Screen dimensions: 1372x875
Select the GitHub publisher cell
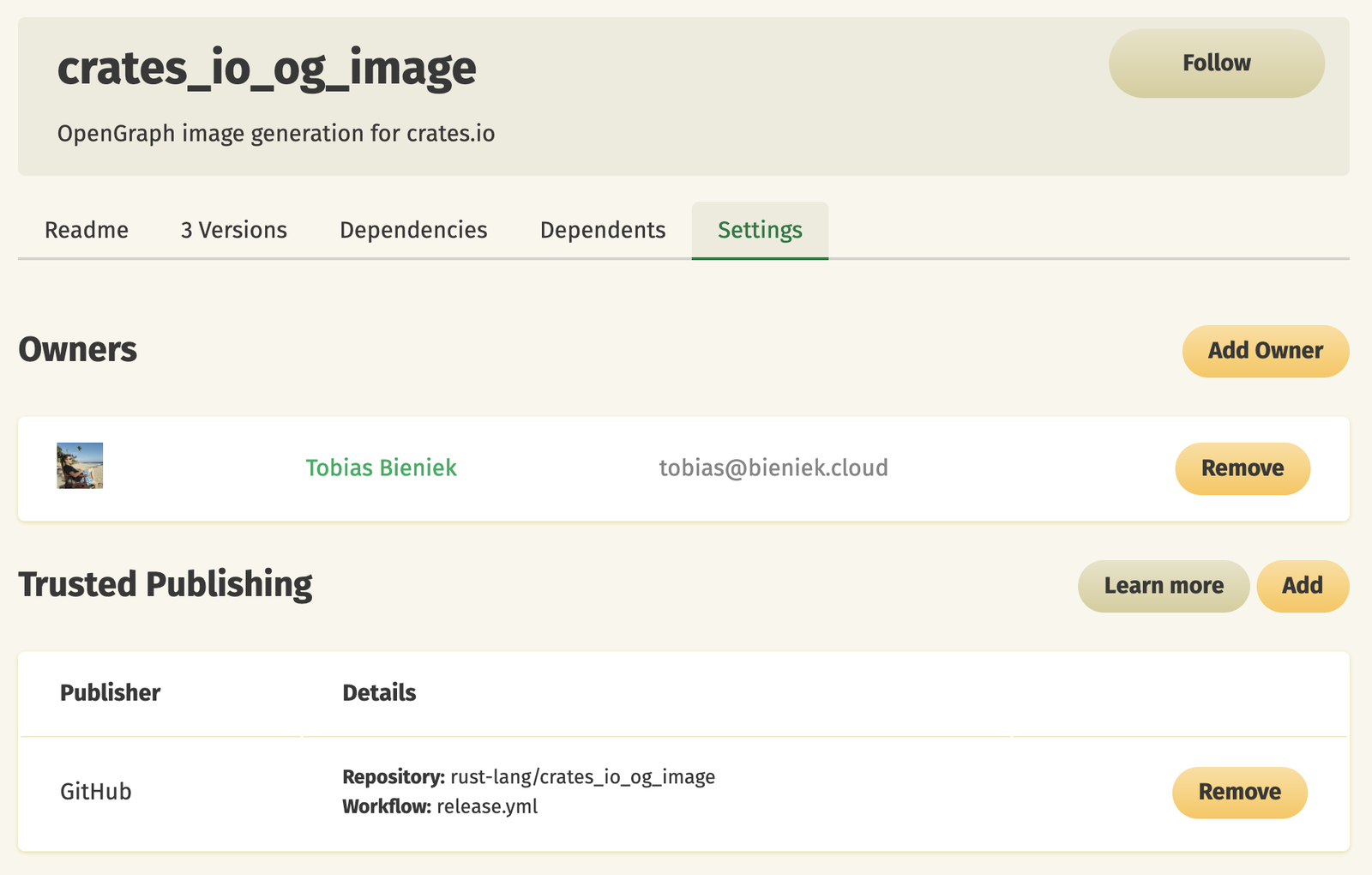tap(96, 791)
